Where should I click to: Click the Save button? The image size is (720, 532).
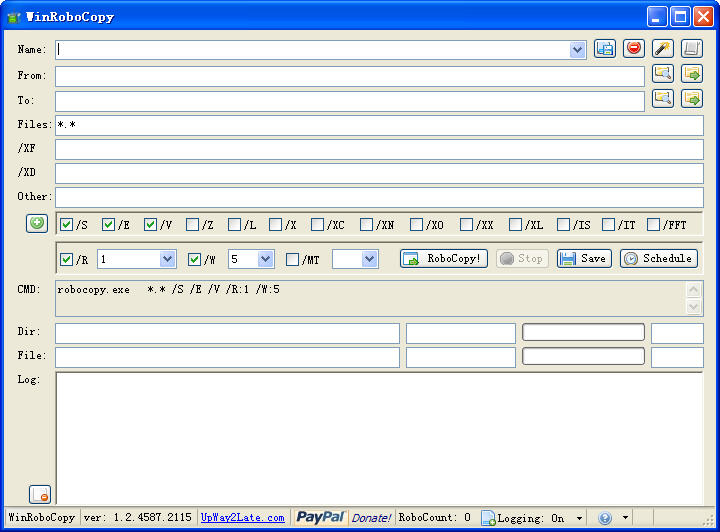tap(584, 258)
